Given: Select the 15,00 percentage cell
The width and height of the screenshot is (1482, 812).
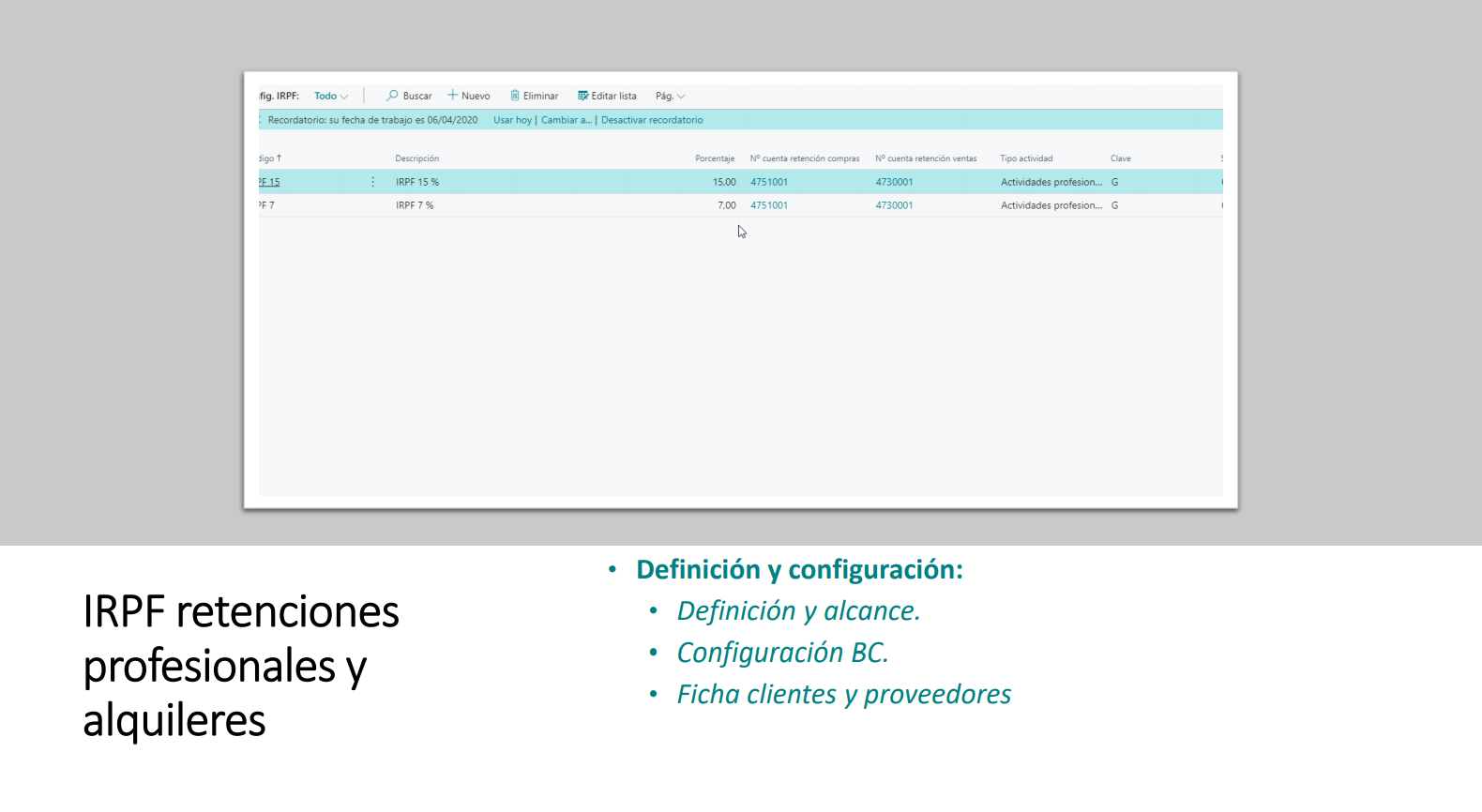Looking at the screenshot, I should click(724, 182).
